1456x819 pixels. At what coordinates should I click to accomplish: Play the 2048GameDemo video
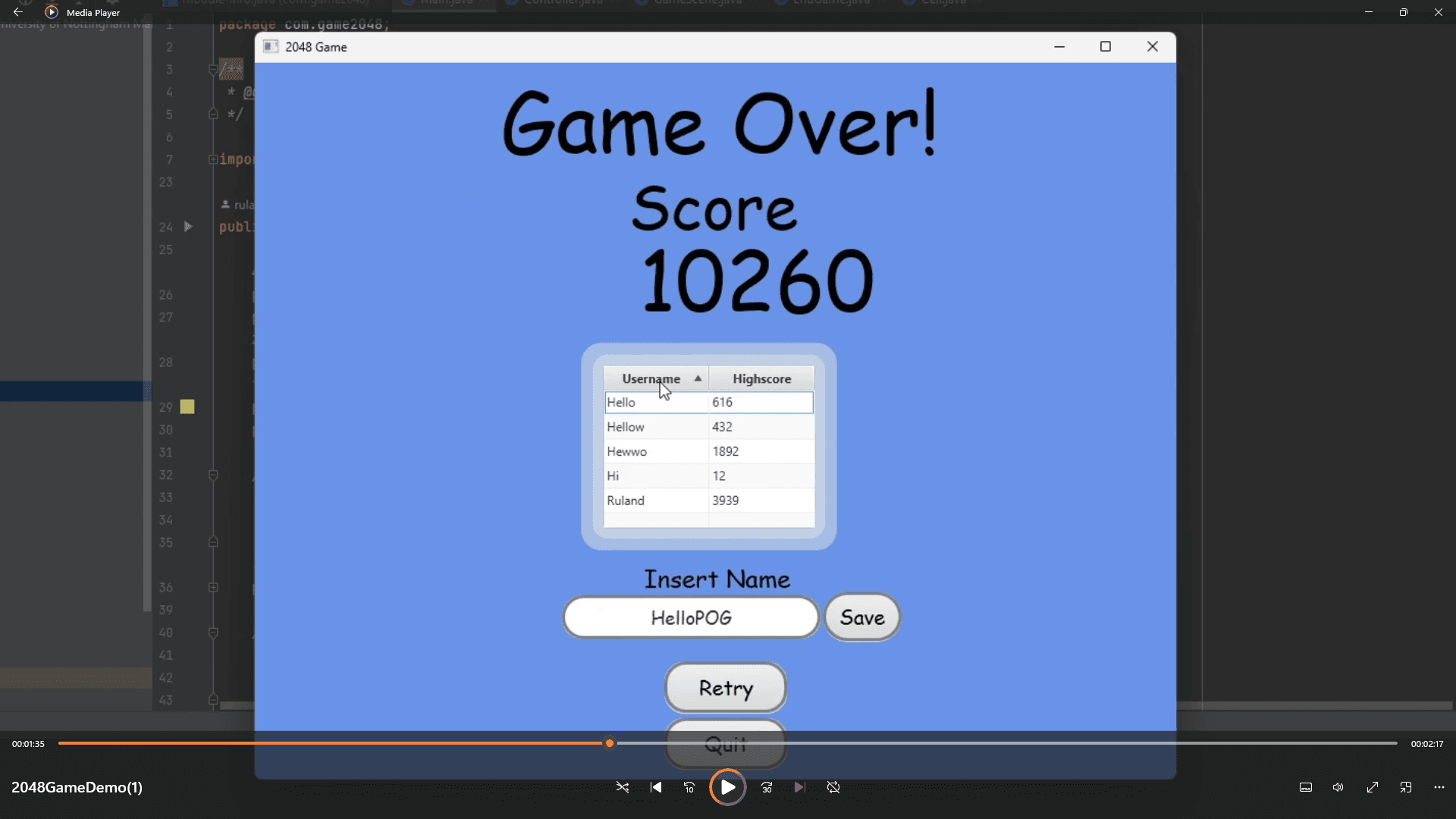(x=727, y=787)
